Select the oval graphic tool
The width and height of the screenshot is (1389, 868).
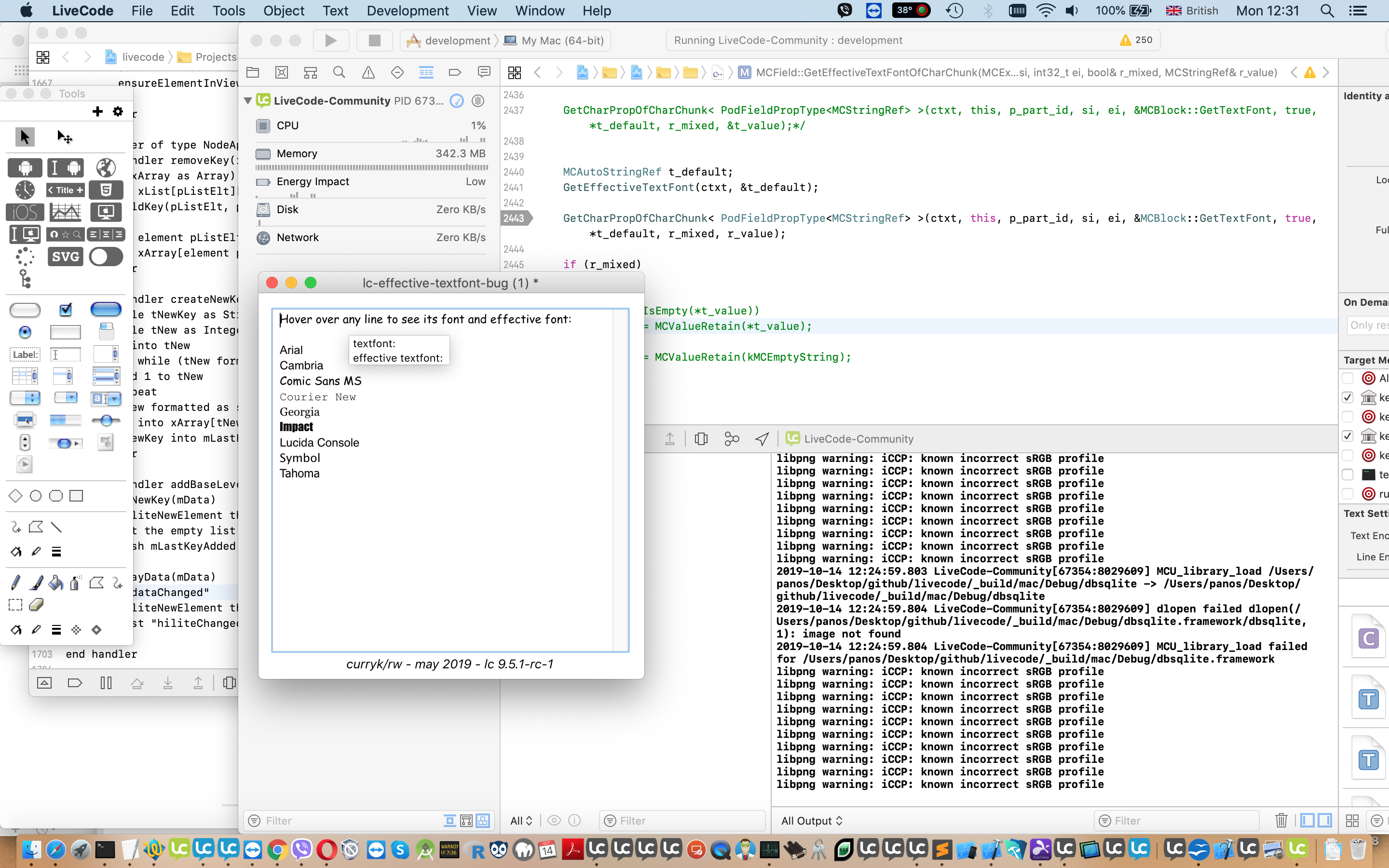click(x=36, y=495)
